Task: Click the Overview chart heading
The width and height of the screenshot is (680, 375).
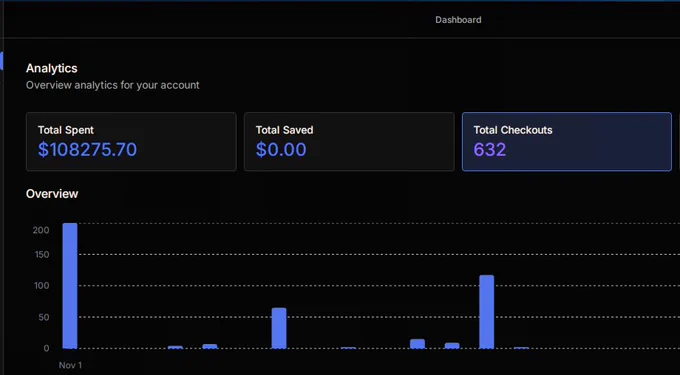Action: pos(52,194)
